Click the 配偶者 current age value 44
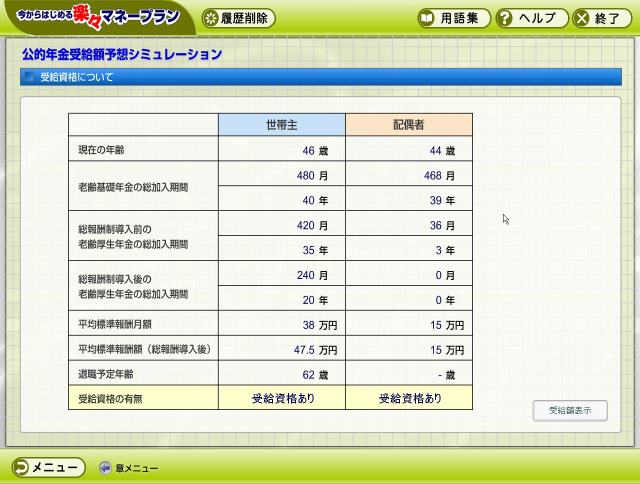 click(408, 150)
